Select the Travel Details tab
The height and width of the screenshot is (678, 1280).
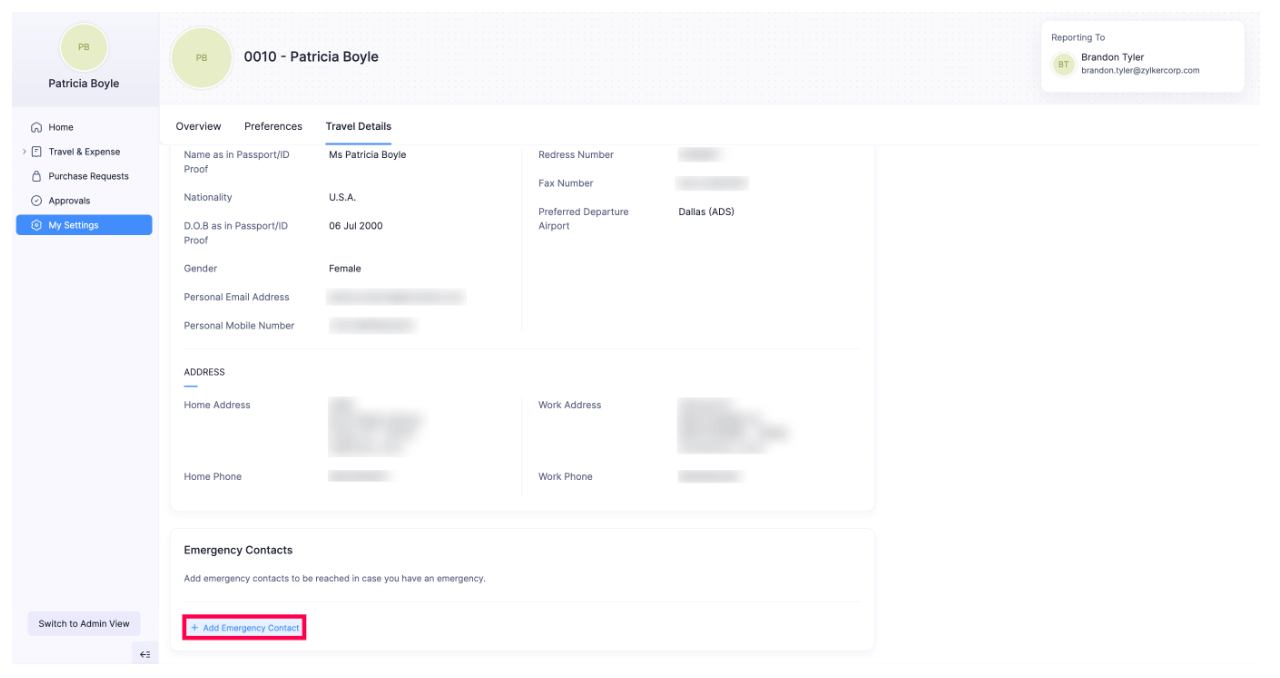point(358,126)
